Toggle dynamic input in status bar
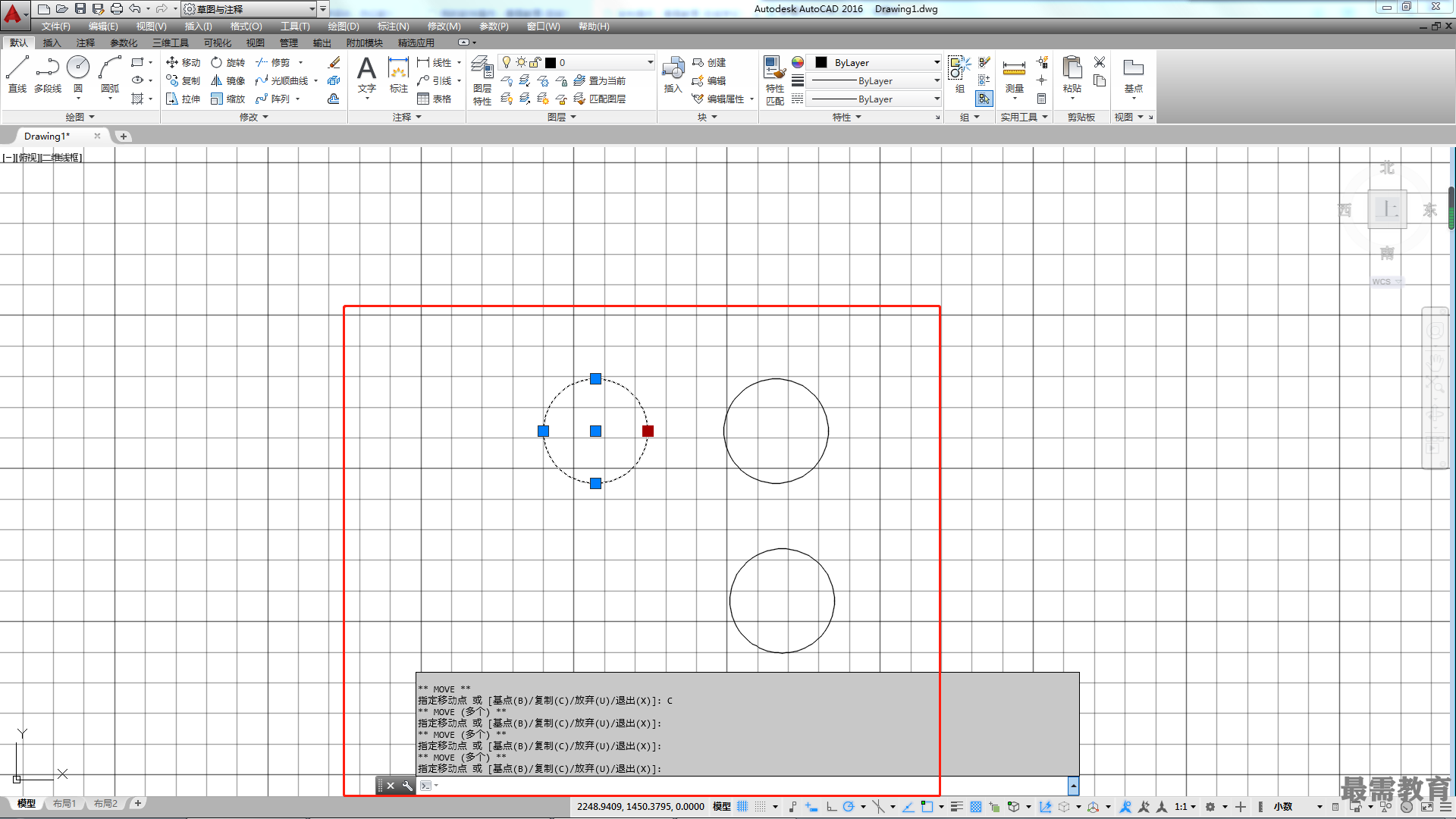 coord(811,807)
